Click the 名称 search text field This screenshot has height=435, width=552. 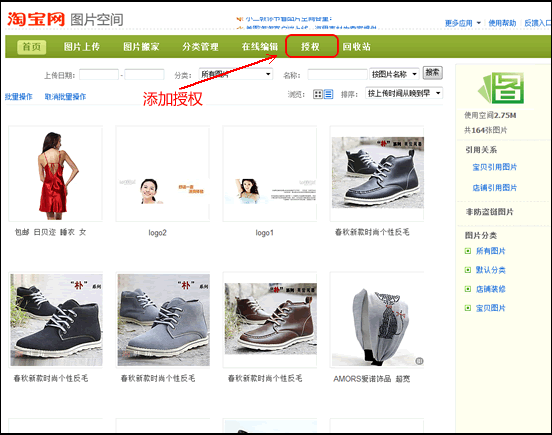[x=337, y=75]
